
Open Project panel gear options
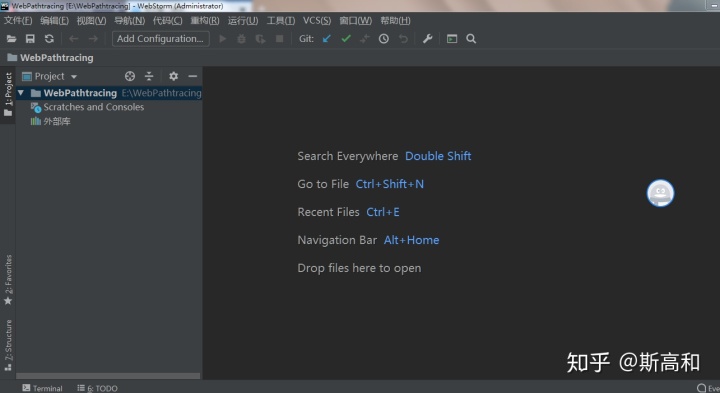pyautogui.click(x=174, y=76)
